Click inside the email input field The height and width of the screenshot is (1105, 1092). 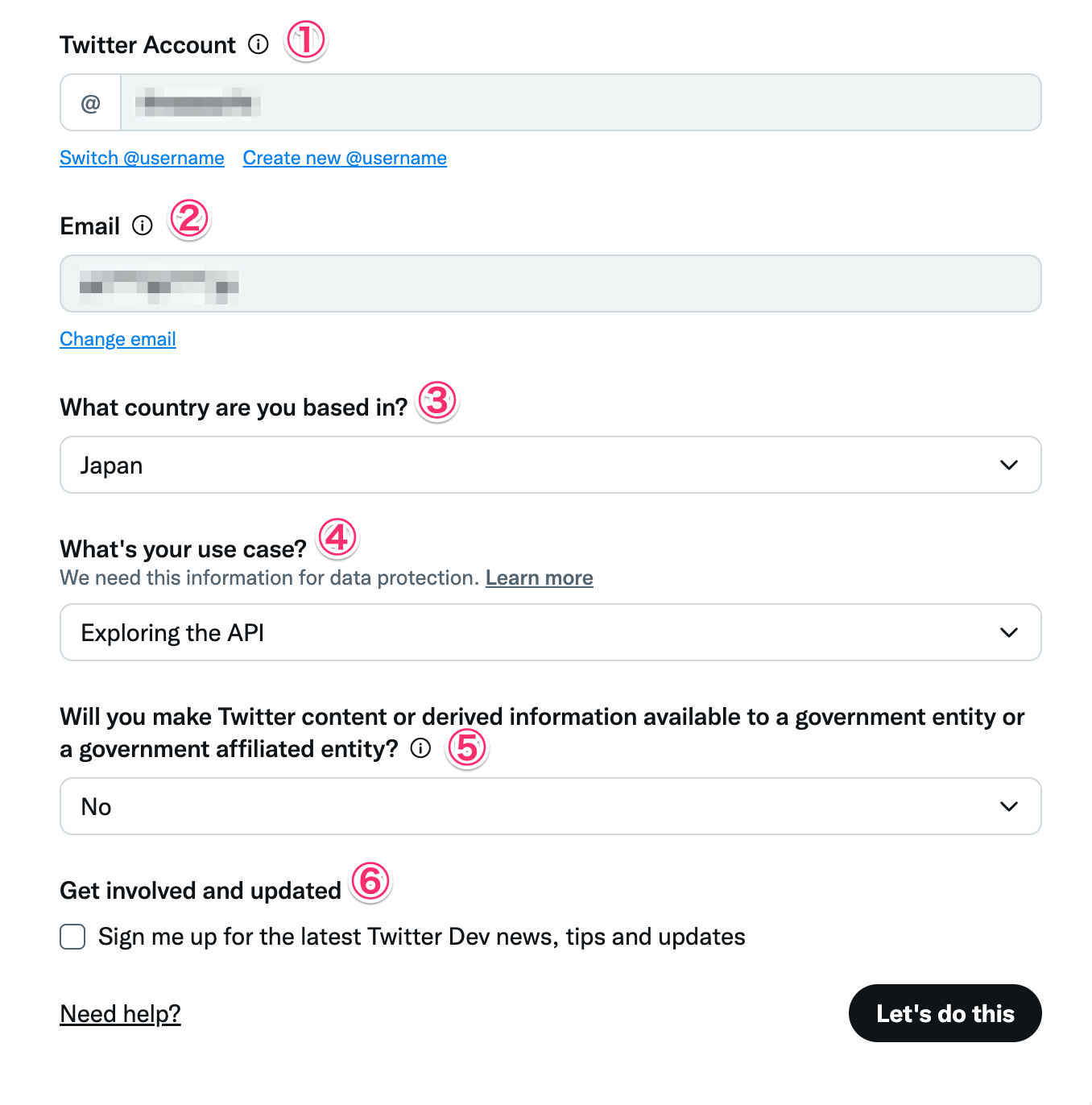pyautogui.click(x=550, y=283)
